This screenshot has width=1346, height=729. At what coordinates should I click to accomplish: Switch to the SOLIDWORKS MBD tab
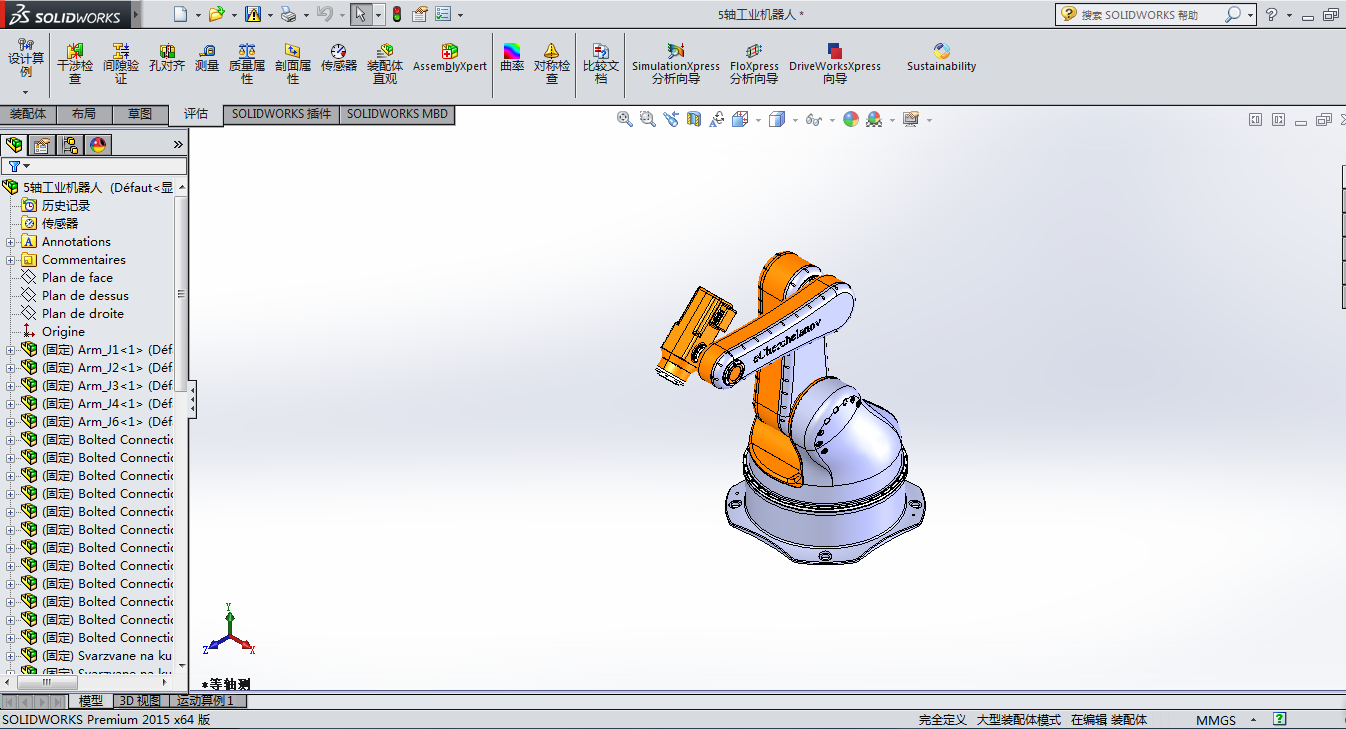(397, 114)
